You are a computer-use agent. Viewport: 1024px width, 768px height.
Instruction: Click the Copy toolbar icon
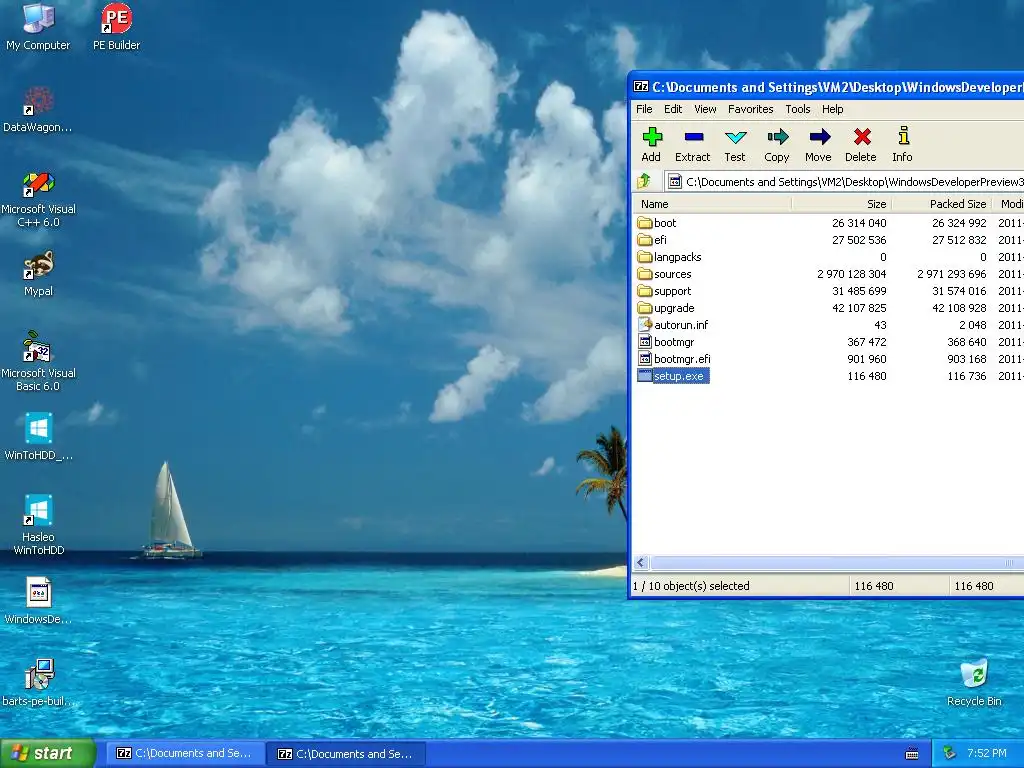776,145
